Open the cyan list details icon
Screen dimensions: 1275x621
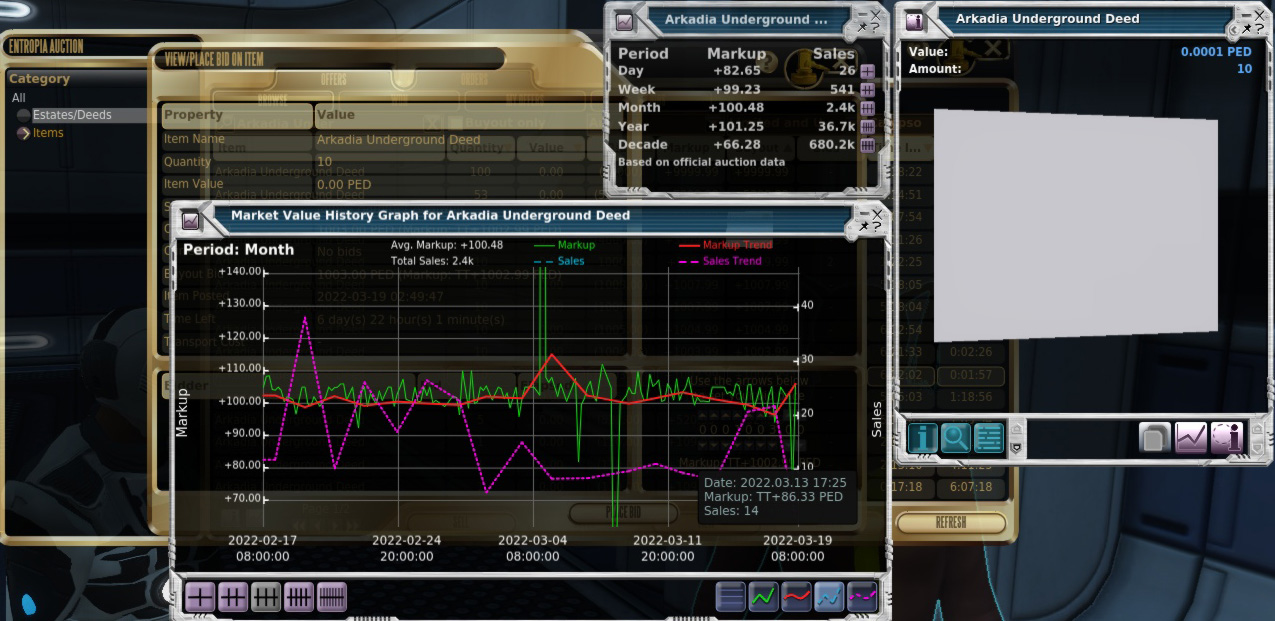988,437
